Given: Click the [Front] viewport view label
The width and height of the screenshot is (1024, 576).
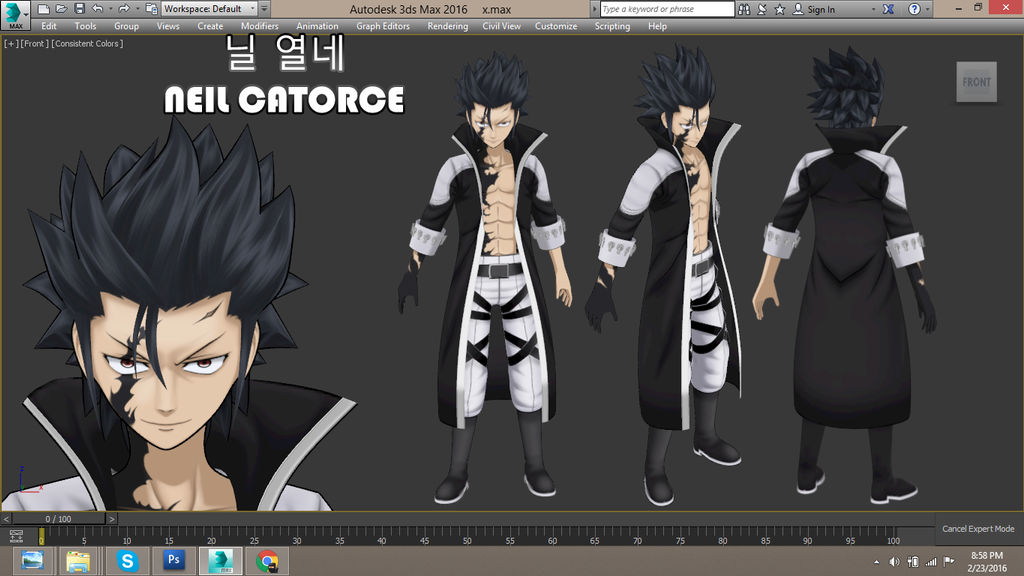Looking at the screenshot, I should pyautogui.click(x=34, y=44).
